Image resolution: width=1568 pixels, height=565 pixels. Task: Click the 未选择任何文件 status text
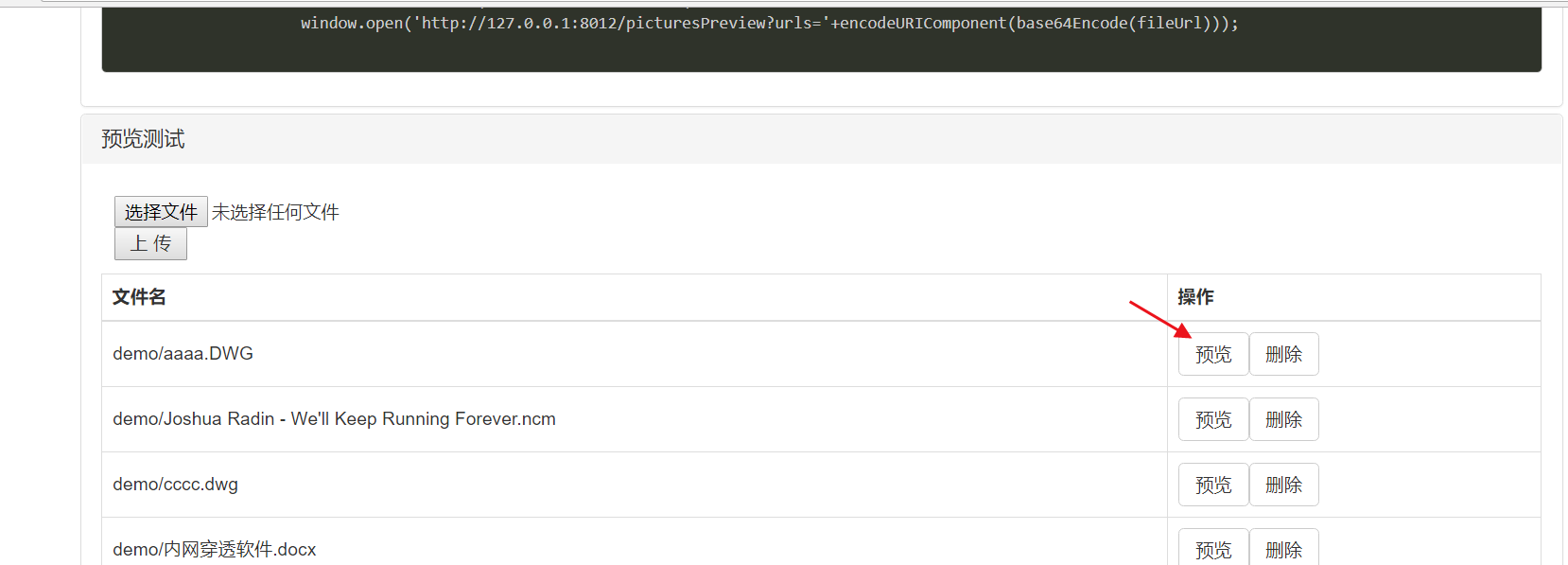[275, 211]
